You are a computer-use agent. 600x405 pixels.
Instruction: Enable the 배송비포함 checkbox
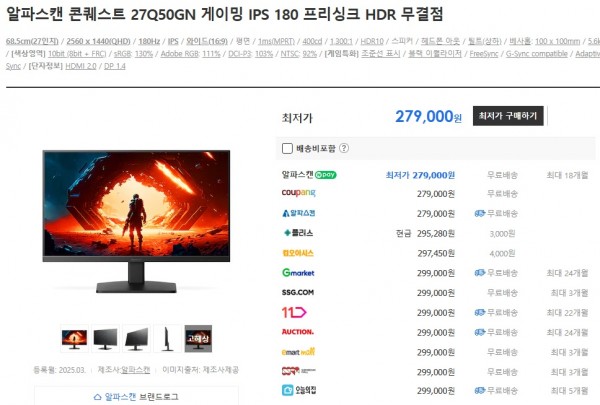287,148
